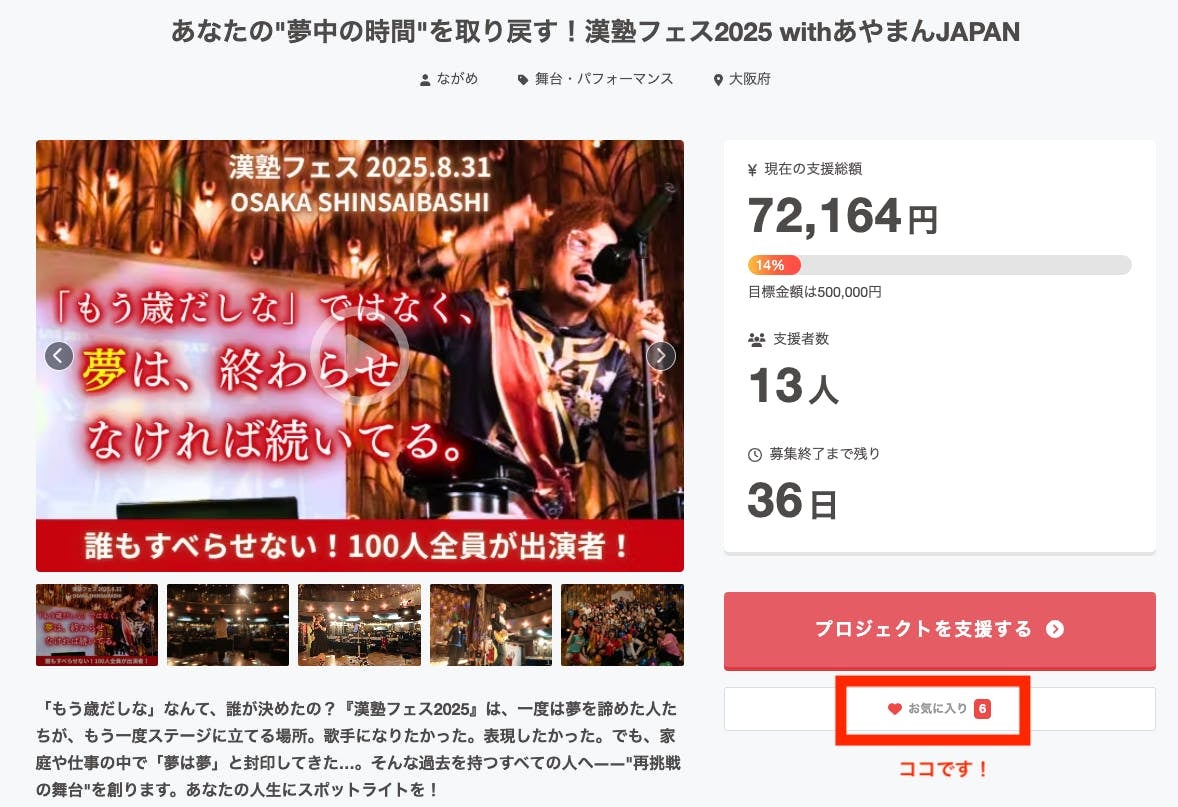Select the fifth thumbnail of group photo
Screen dimensions: 1178x807
point(622,625)
